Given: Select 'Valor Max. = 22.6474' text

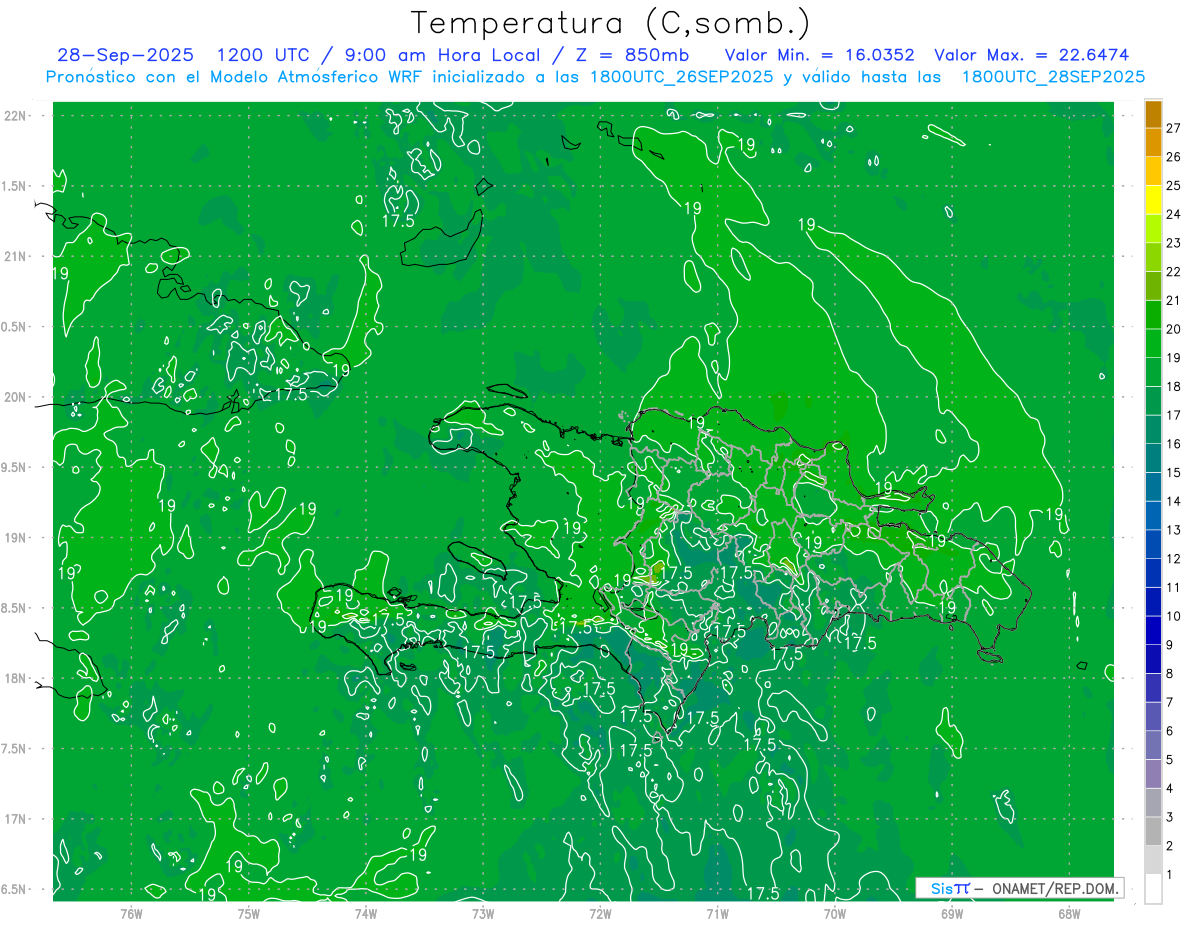Looking at the screenshot, I should 1032,55.
